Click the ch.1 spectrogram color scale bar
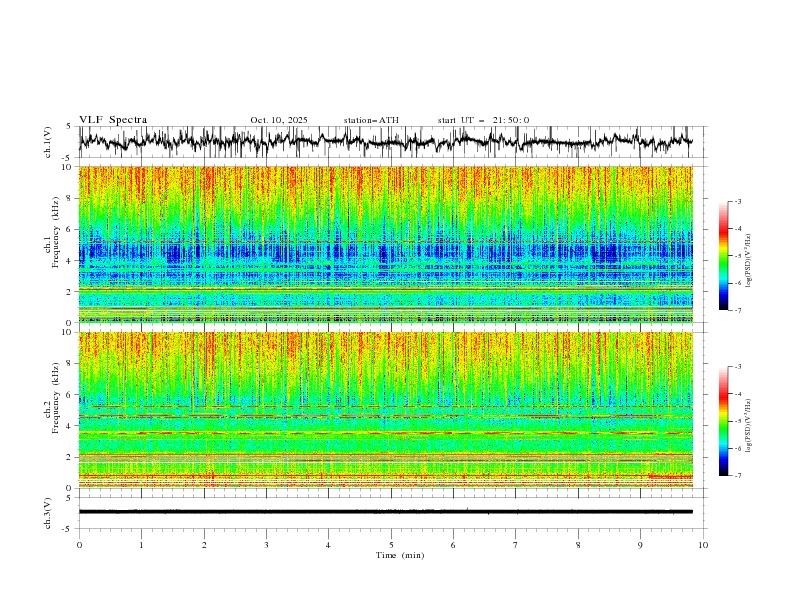792x612 pixels. [x=723, y=256]
